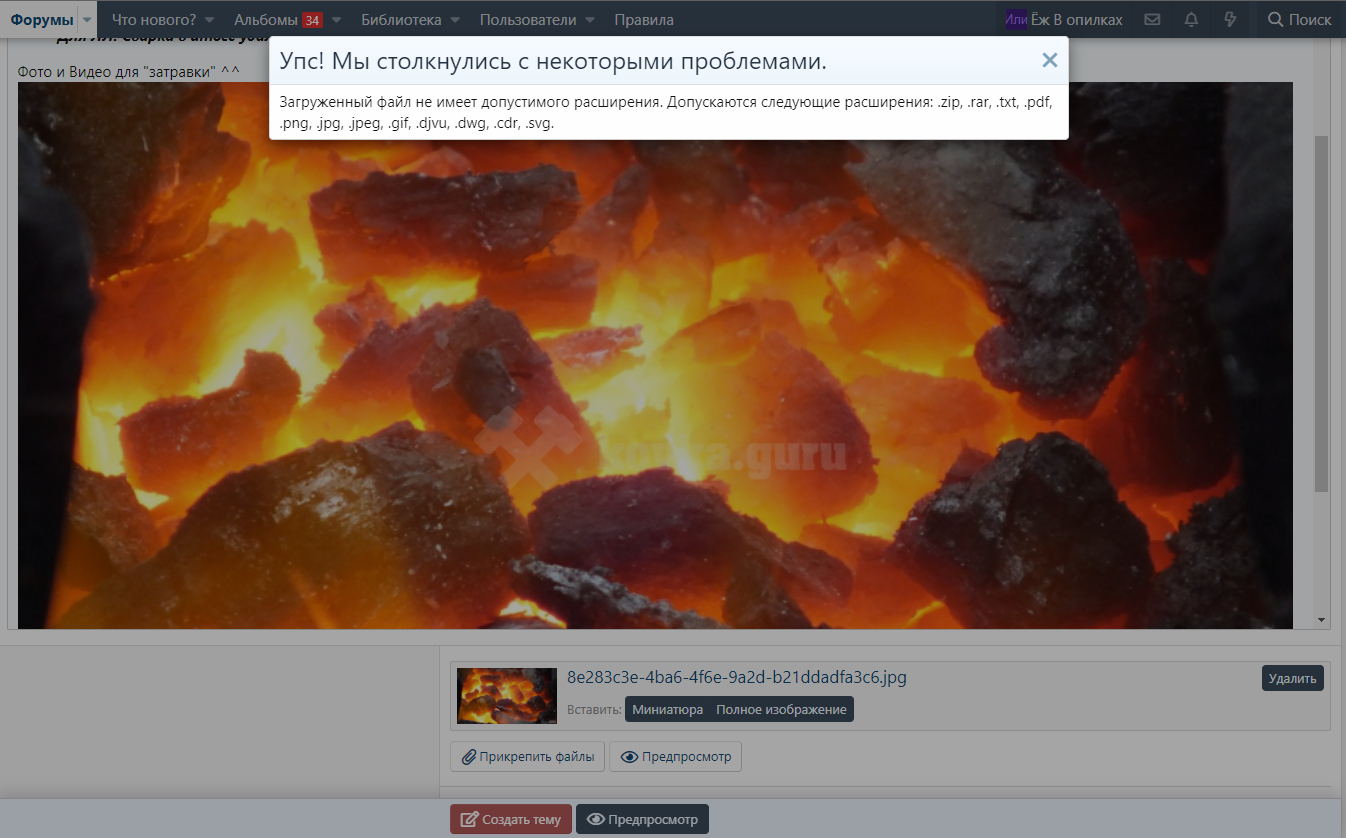The height and width of the screenshot is (838, 1346).
Task: Close the error popup with X
Action: pyautogui.click(x=1049, y=60)
